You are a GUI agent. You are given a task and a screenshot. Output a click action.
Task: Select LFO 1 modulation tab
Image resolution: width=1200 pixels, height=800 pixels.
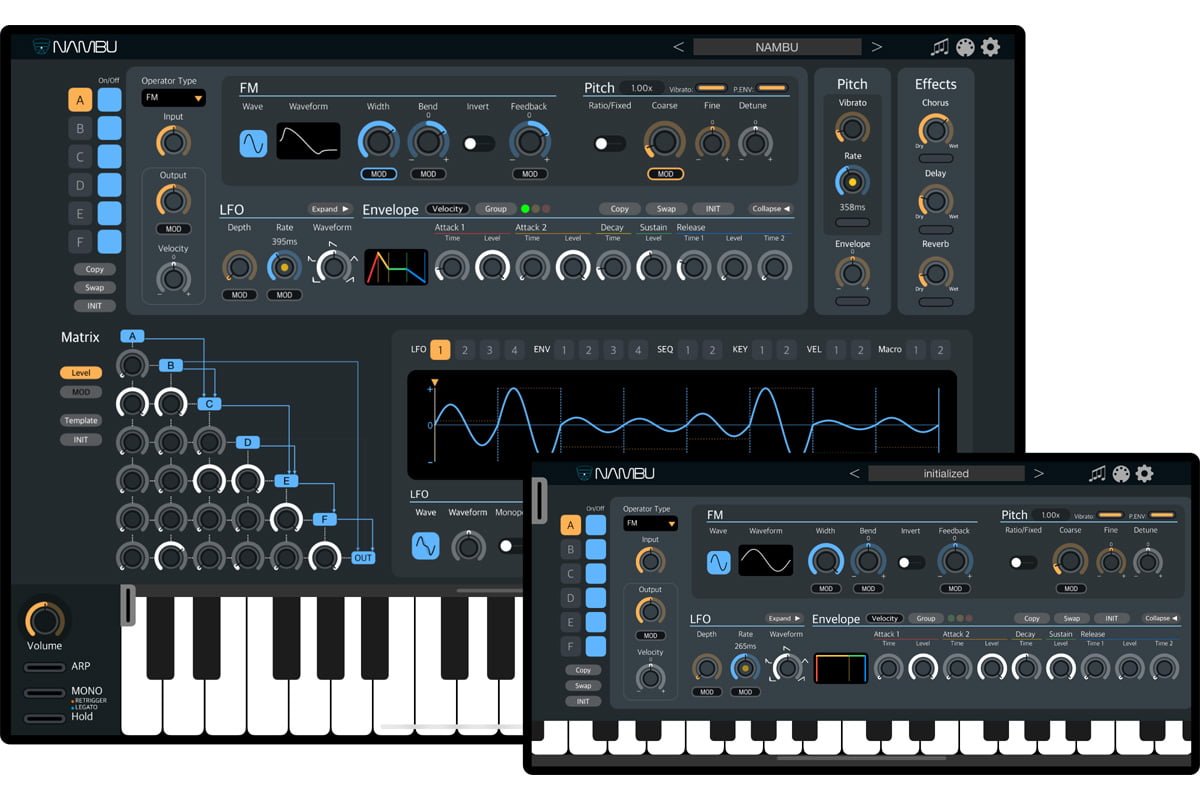(439, 350)
